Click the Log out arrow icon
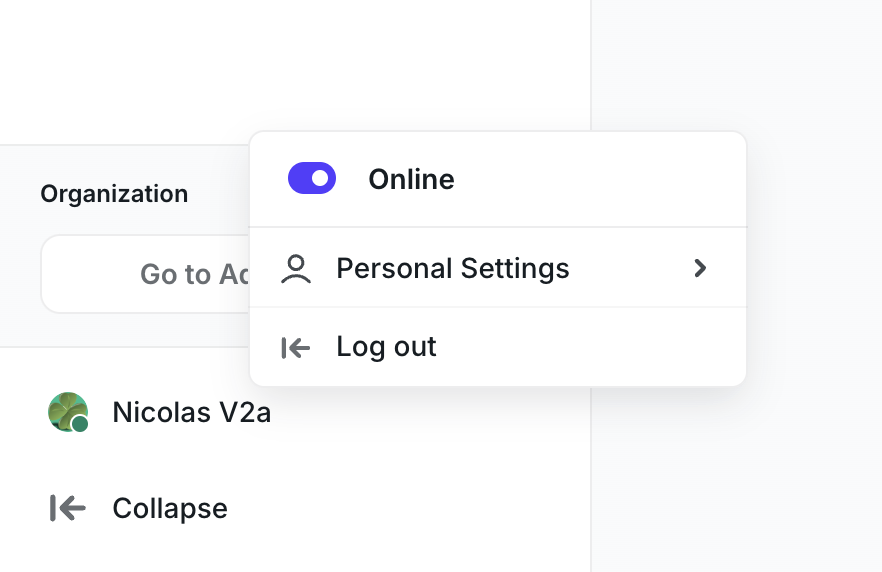The height and width of the screenshot is (572, 882). click(x=296, y=348)
